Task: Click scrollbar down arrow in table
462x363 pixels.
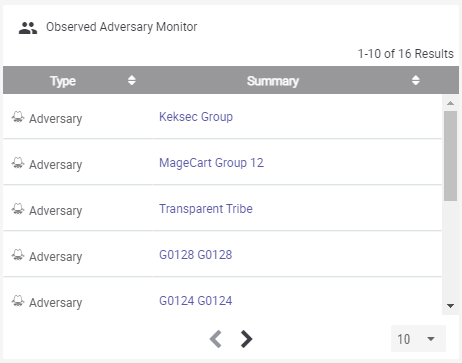Action: click(450, 306)
